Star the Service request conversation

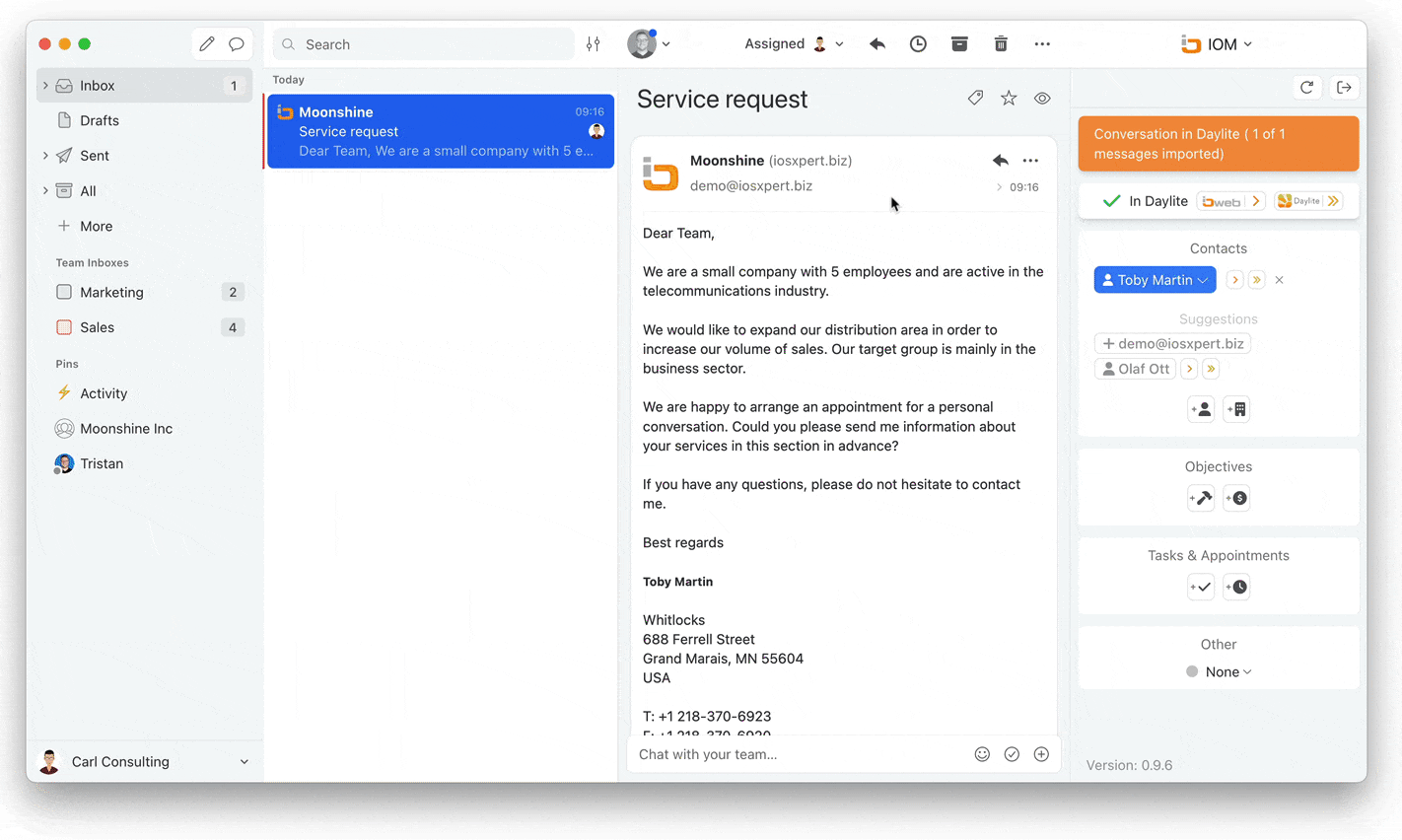[1009, 98]
